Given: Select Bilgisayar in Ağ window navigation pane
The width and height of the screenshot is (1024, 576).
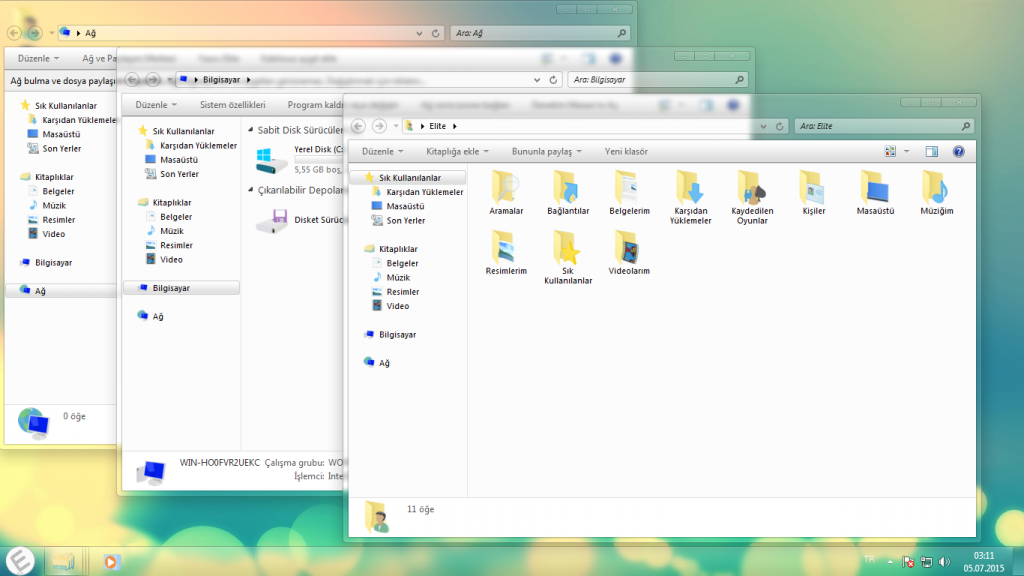Looking at the screenshot, I should tap(53, 263).
